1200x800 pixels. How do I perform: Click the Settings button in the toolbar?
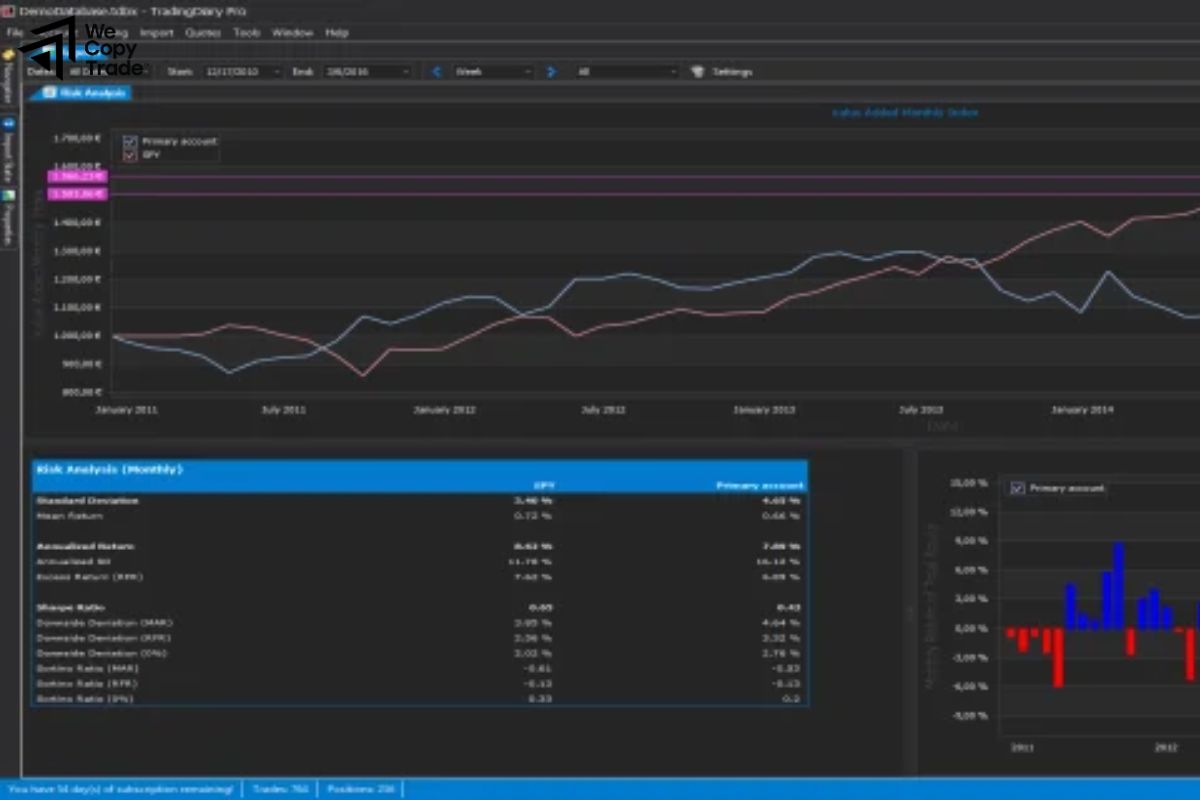pos(730,71)
